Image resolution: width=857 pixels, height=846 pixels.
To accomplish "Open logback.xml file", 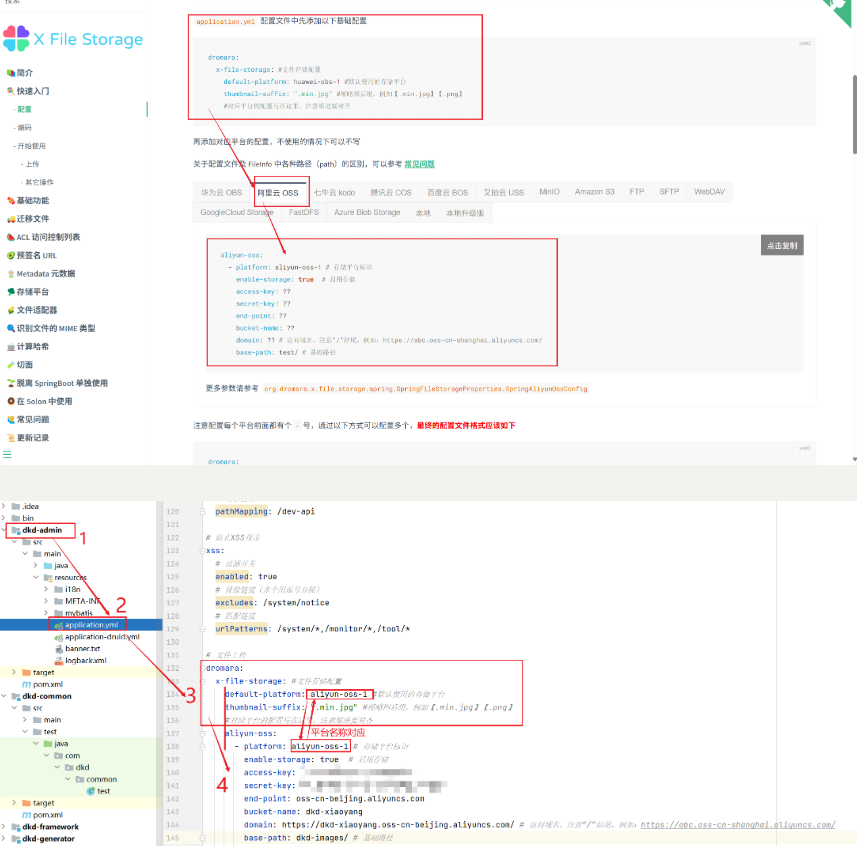I will click(x=85, y=661).
